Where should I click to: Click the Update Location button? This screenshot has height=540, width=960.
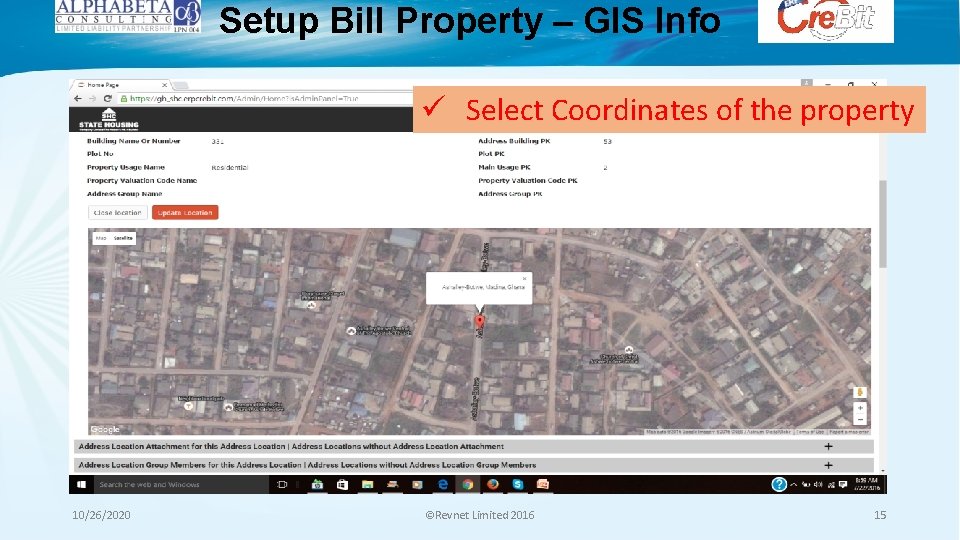pyautogui.click(x=185, y=212)
